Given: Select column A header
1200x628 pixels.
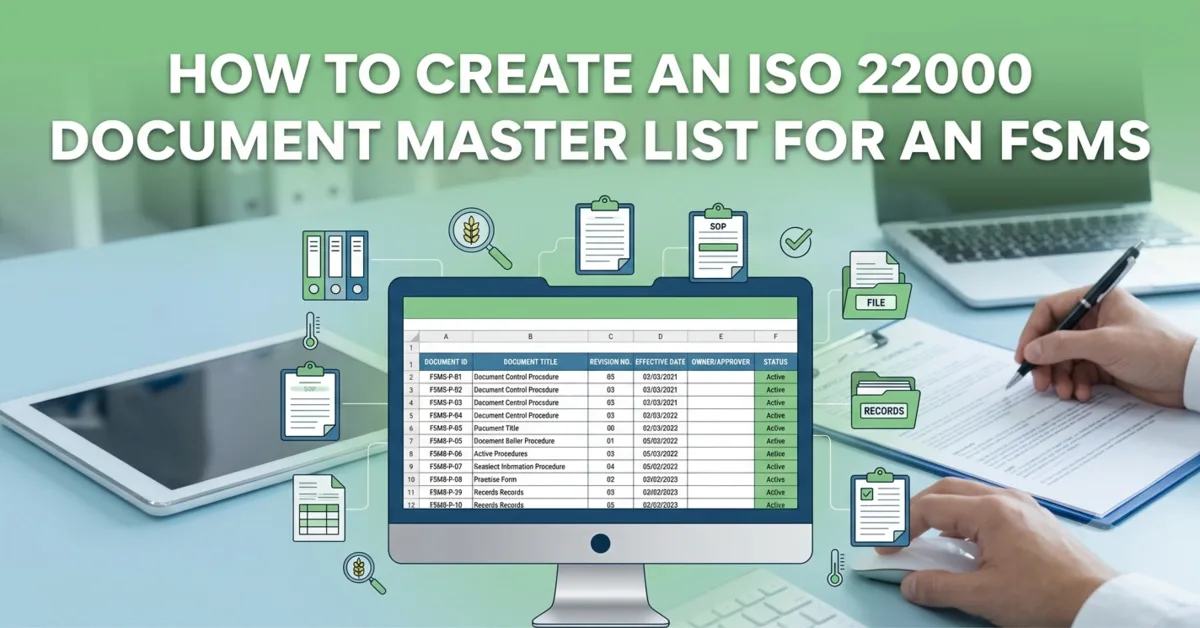Looking at the screenshot, I should tap(446, 337).
